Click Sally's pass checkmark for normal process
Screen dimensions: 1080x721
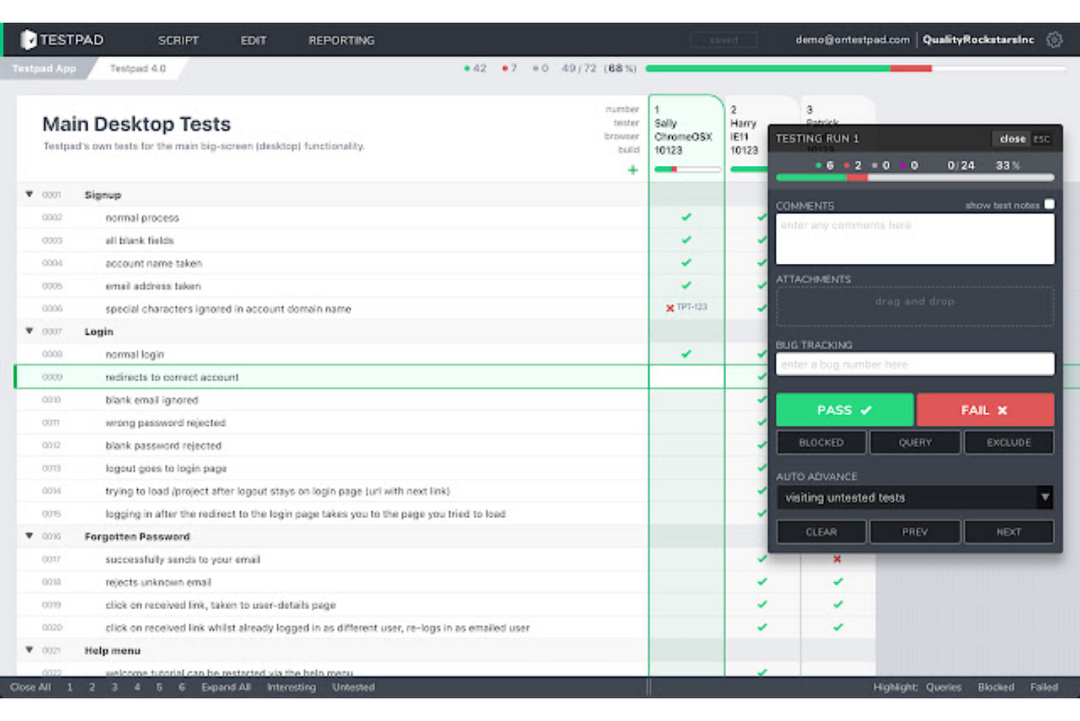pyautogui.click(x=686, y=217)
